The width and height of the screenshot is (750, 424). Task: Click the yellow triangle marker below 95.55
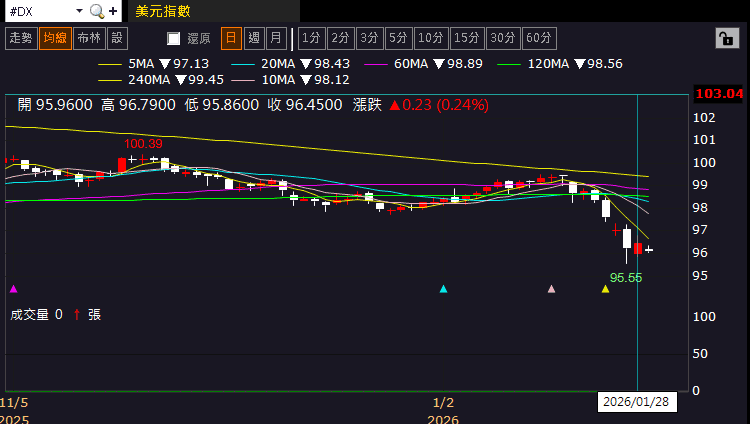pos(605,289)
